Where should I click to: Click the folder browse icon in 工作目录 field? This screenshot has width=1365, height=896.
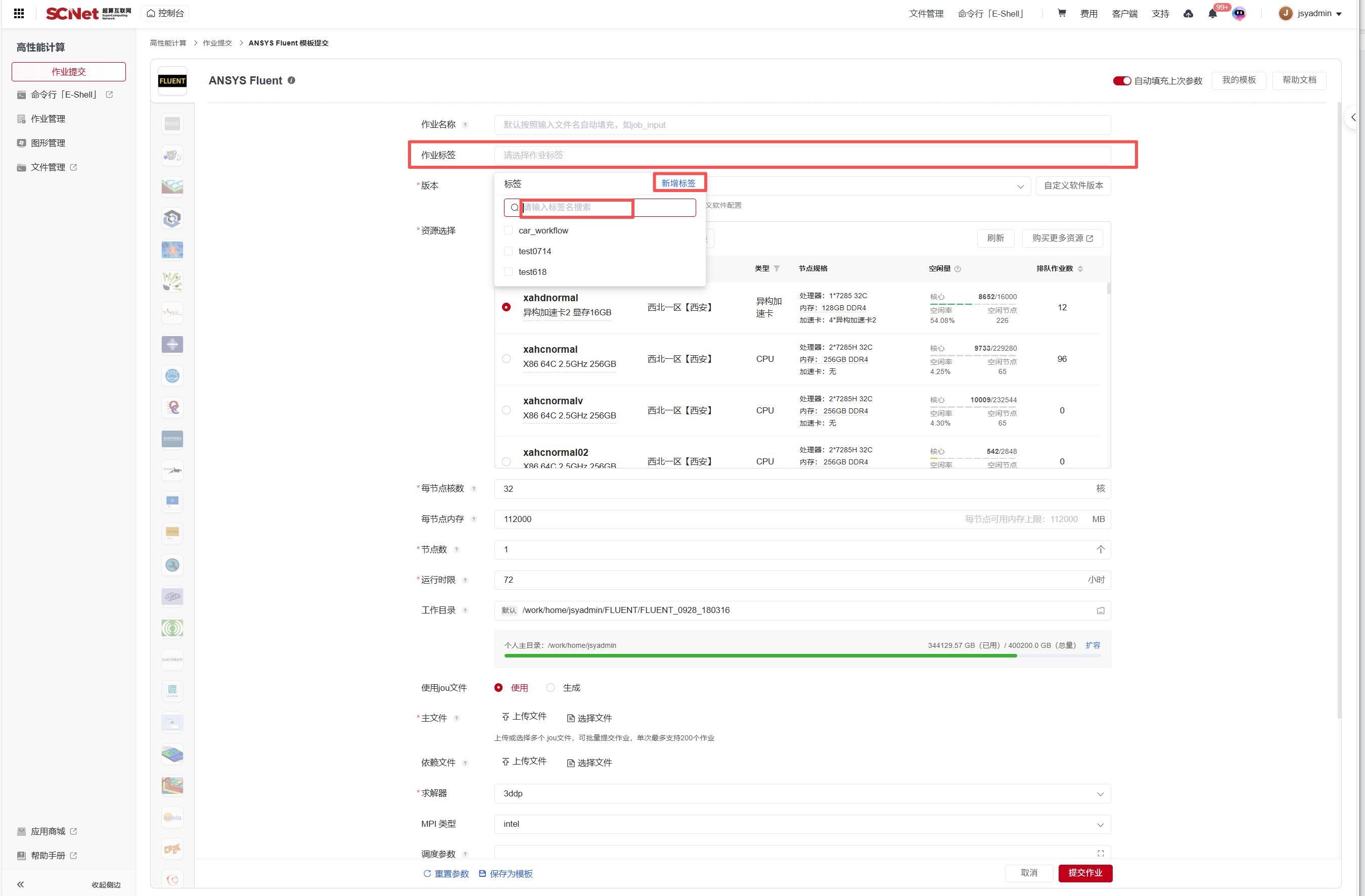(x=1100, y=610)
